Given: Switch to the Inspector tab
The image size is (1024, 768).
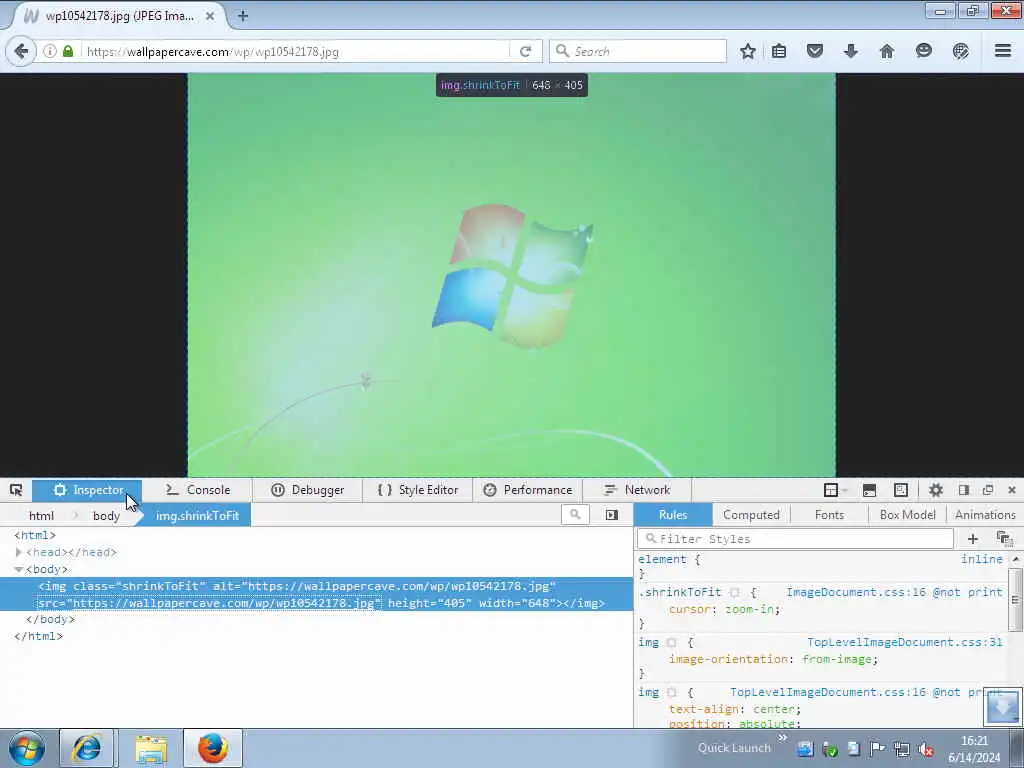Looking at the screenshot, I should [88, 490].
